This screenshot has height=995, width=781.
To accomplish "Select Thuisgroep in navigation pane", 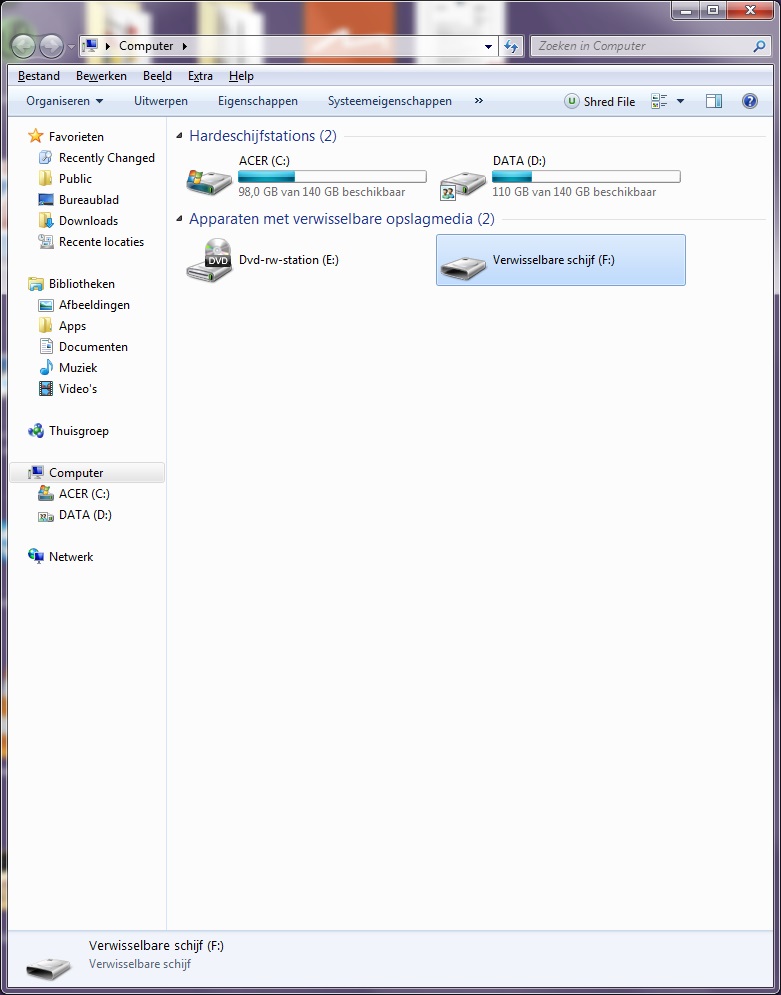I will [79, 431].
